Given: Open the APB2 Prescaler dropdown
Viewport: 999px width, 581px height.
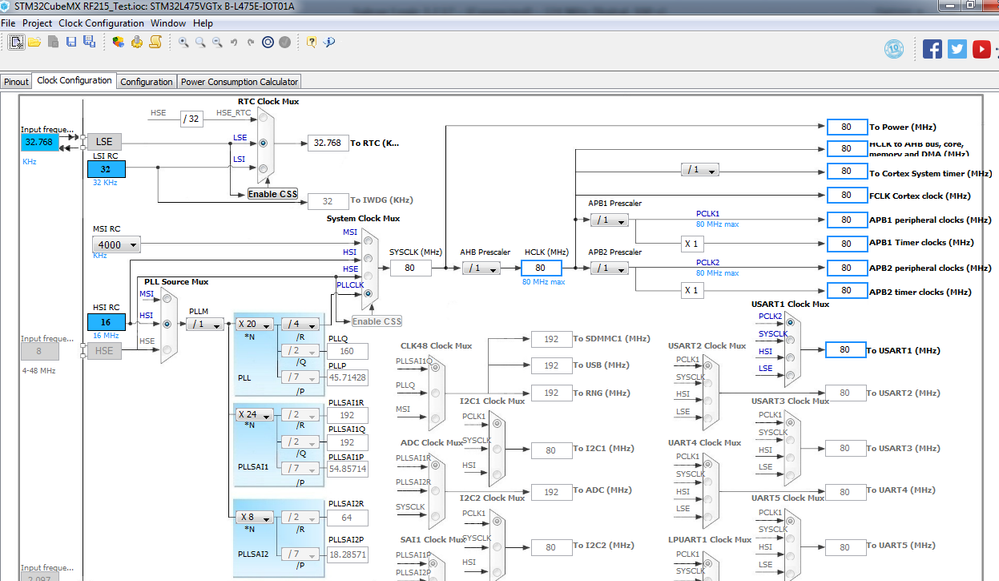Looking at the screenshot, I should [x=610, y=268].
